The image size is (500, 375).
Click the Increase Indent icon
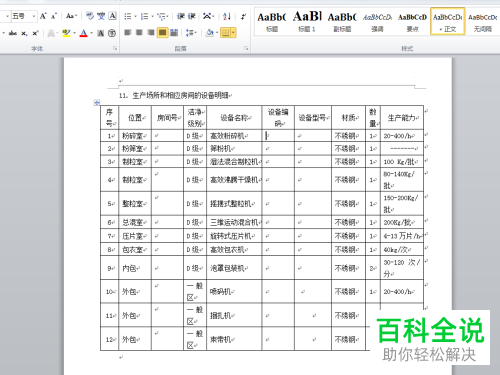(192, 16)
